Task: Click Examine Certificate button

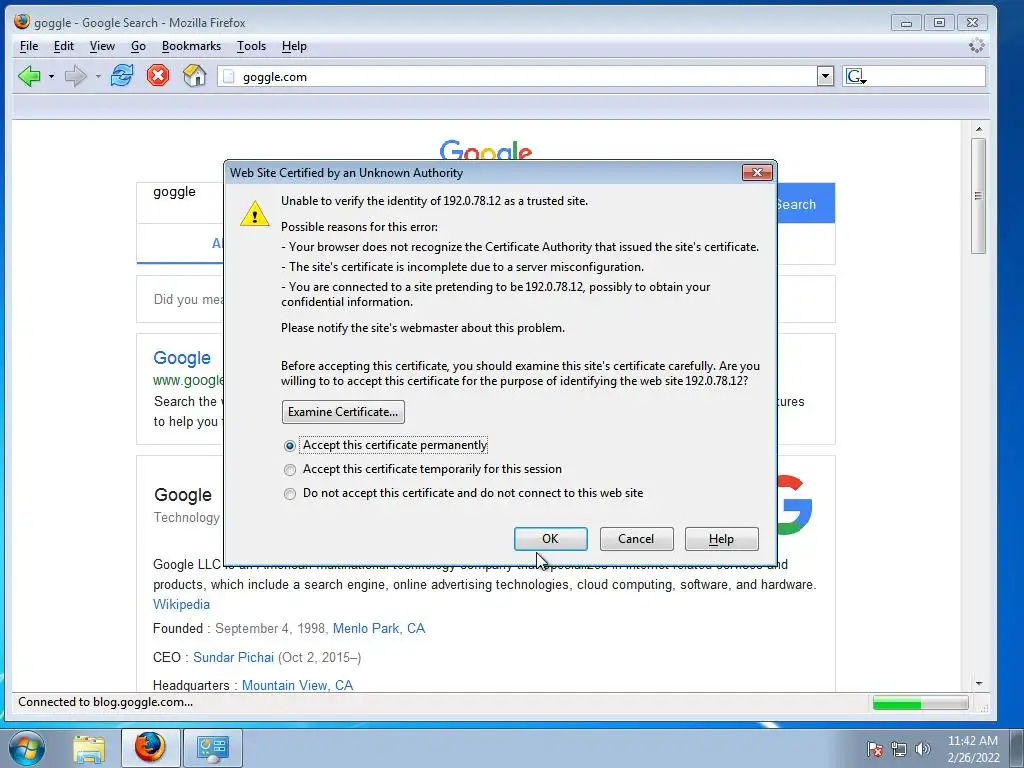Action: (343, 411)
